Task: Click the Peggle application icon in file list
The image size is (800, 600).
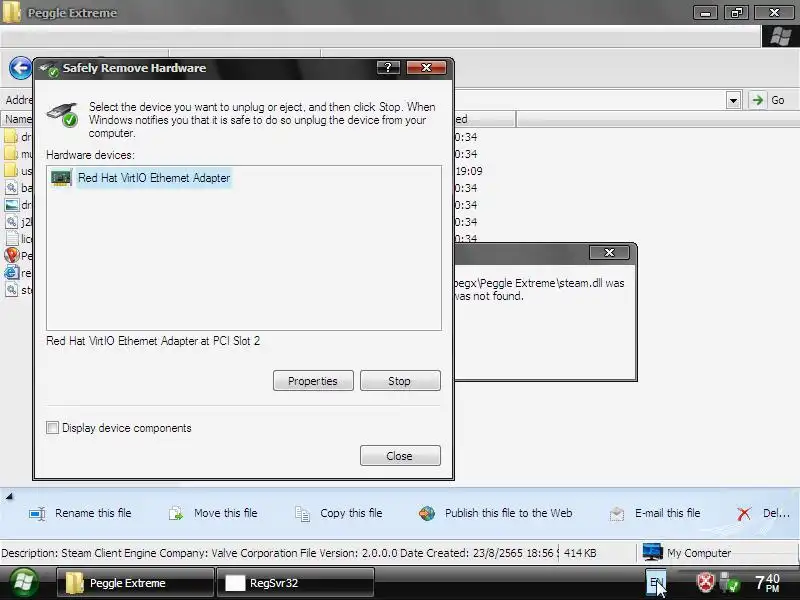Action: point(12,255)
